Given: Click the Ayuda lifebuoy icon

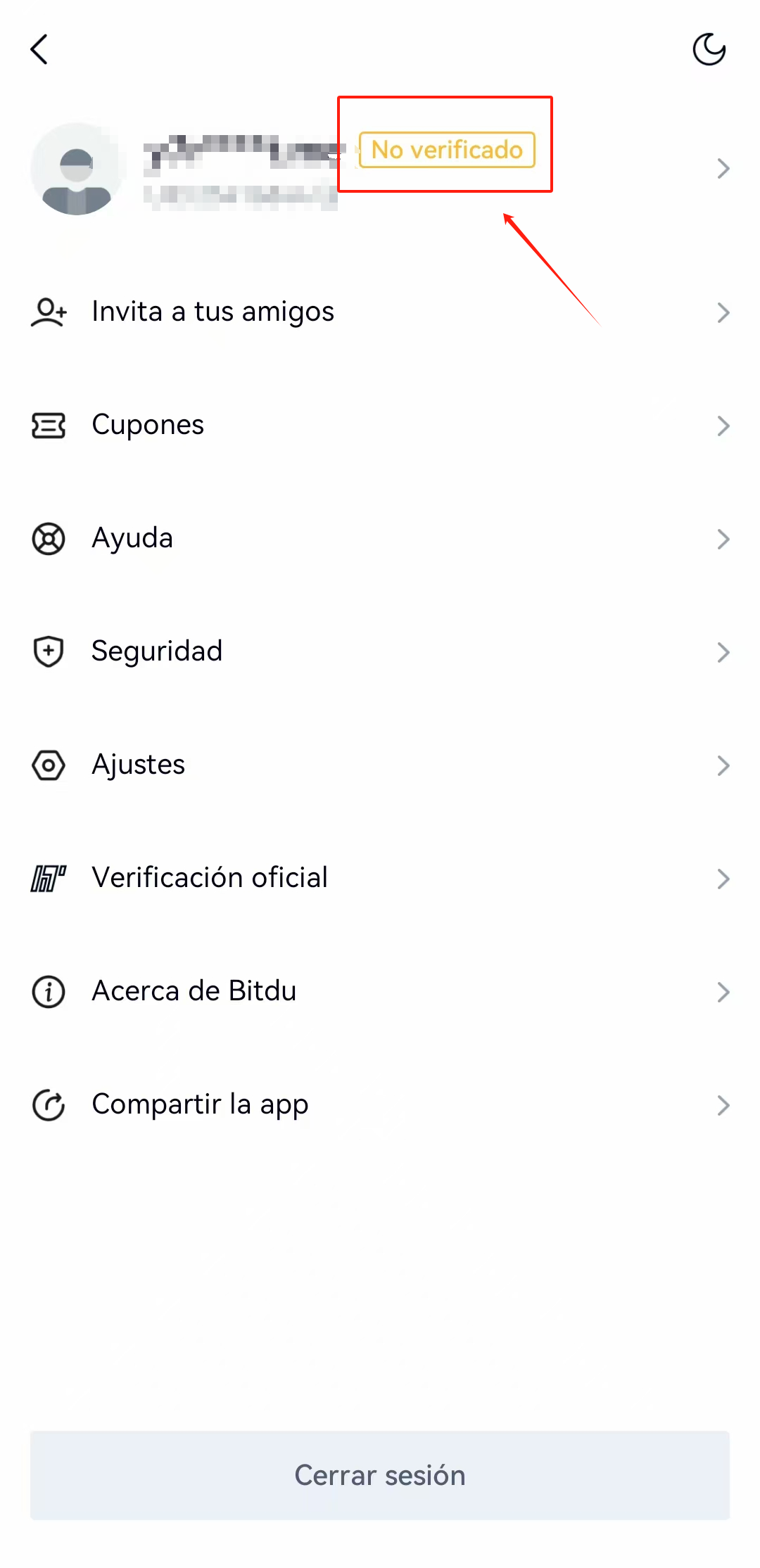Looking at the screenshot, I should [x=49, y=539].
